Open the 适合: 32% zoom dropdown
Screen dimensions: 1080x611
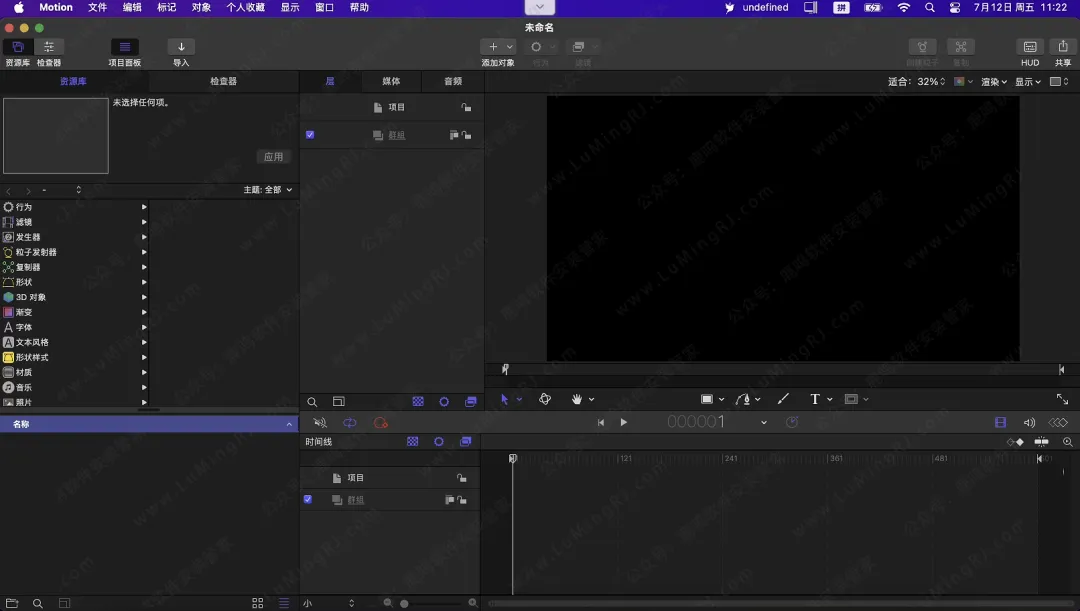(x=917, y=82)
